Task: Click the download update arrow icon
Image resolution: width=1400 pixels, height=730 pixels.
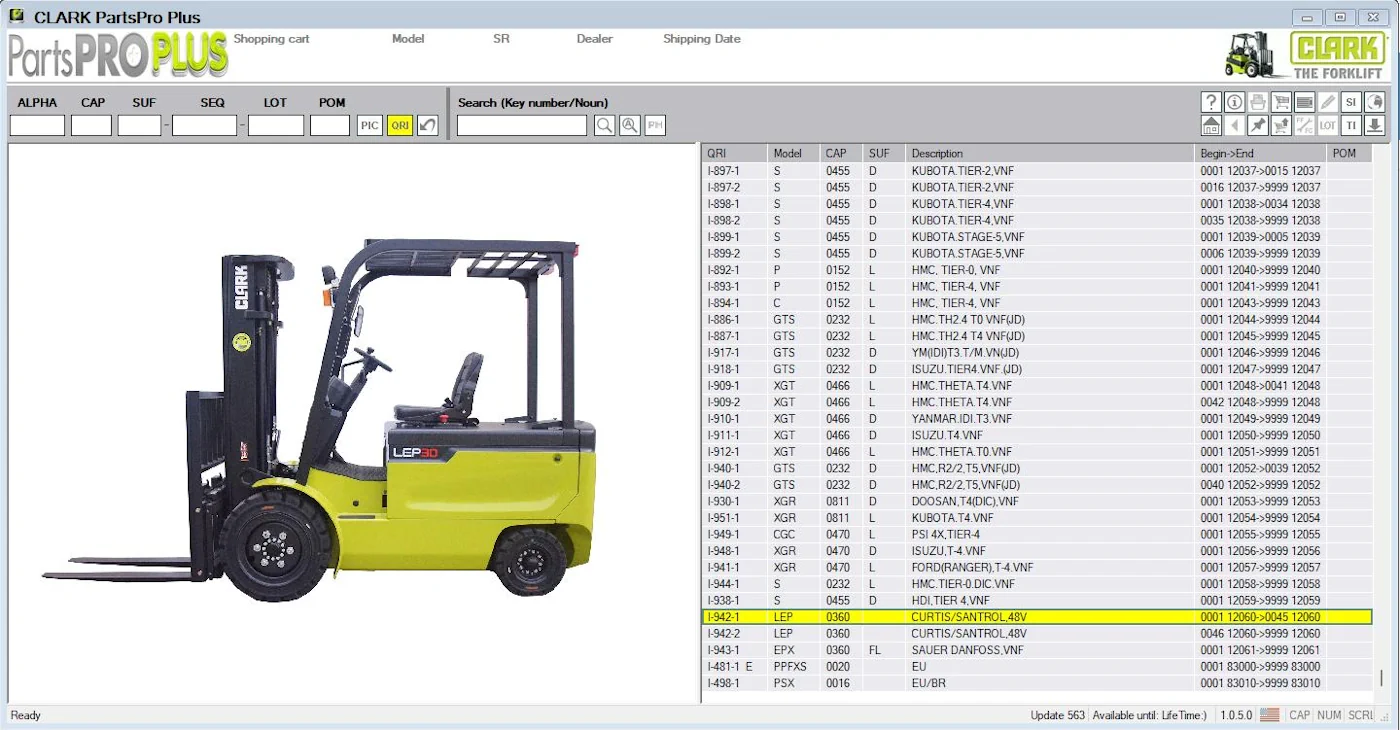Action: [1375, 125]
